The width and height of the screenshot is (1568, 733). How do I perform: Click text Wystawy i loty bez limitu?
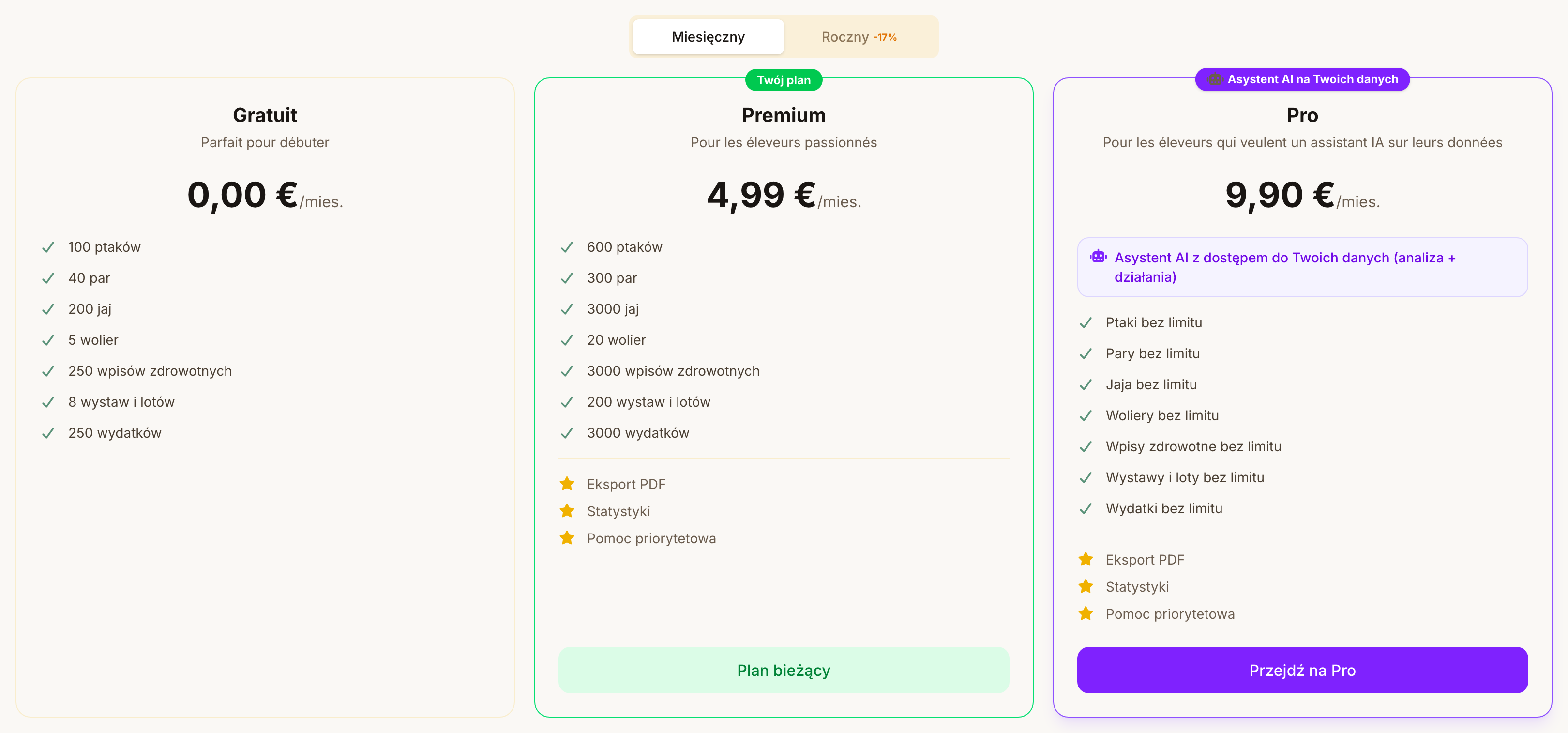click(x=1185, y=477)
